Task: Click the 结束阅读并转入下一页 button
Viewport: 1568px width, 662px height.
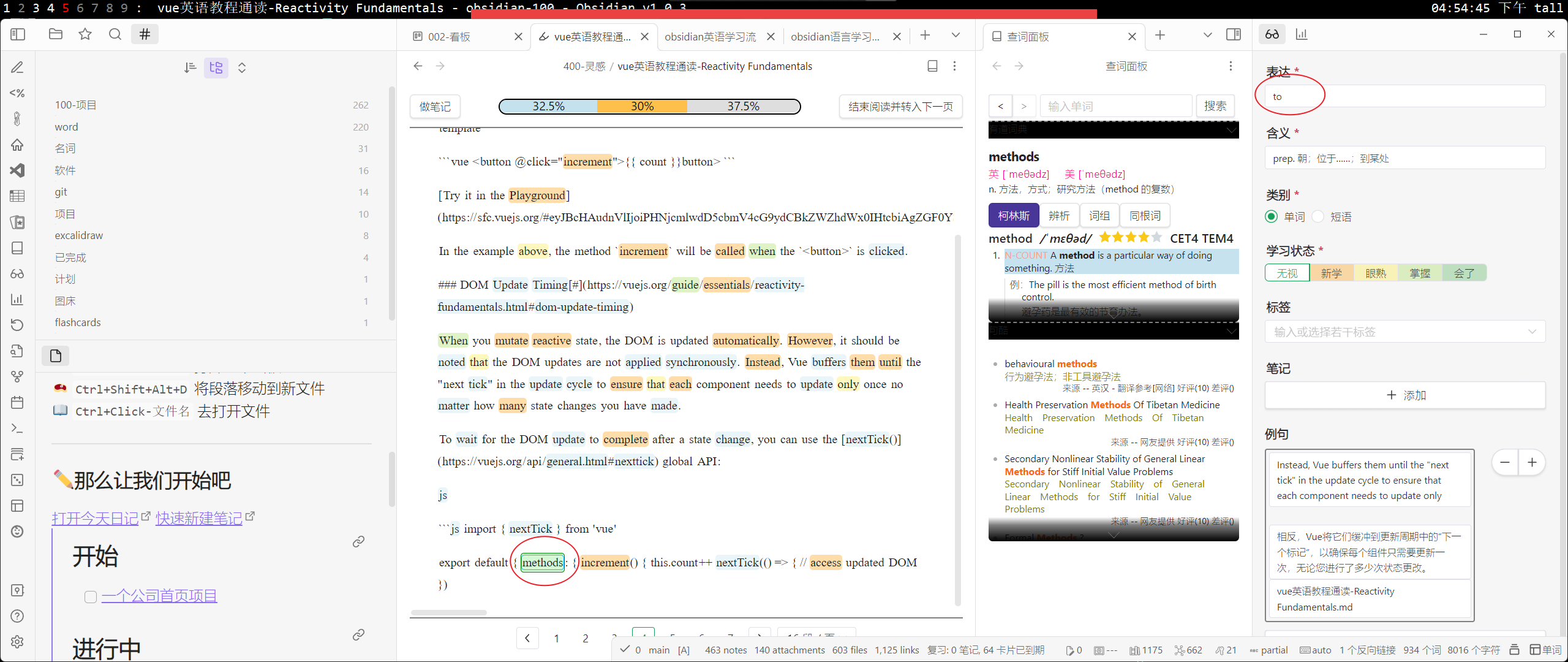Action: pyautogui.click(x=900, y=106)
